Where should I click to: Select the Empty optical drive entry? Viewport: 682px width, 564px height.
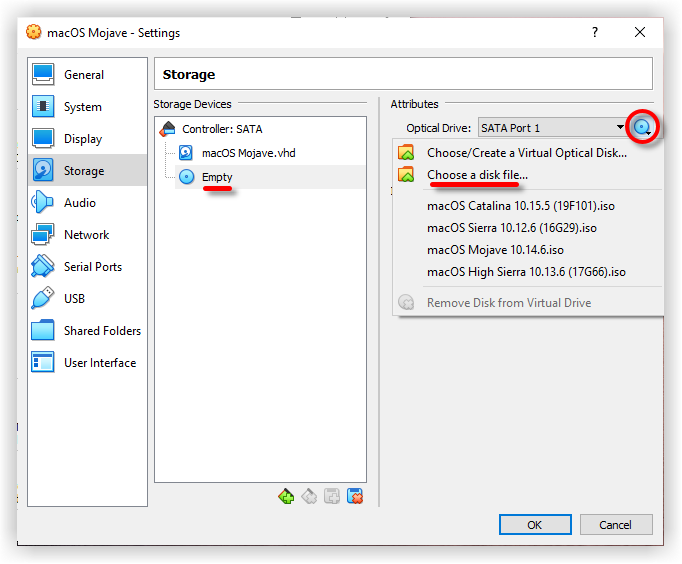click(216, 177)
